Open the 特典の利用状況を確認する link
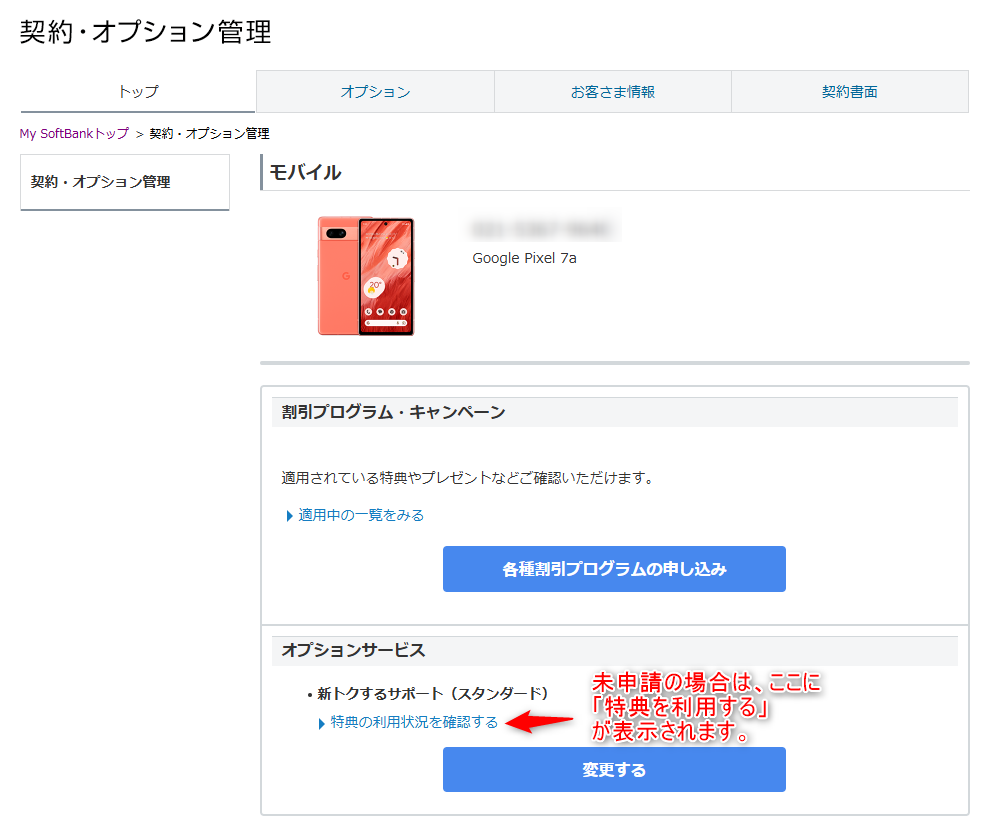Image resolution: width=984 pixels, height=824 pixels. coord(414,722)
